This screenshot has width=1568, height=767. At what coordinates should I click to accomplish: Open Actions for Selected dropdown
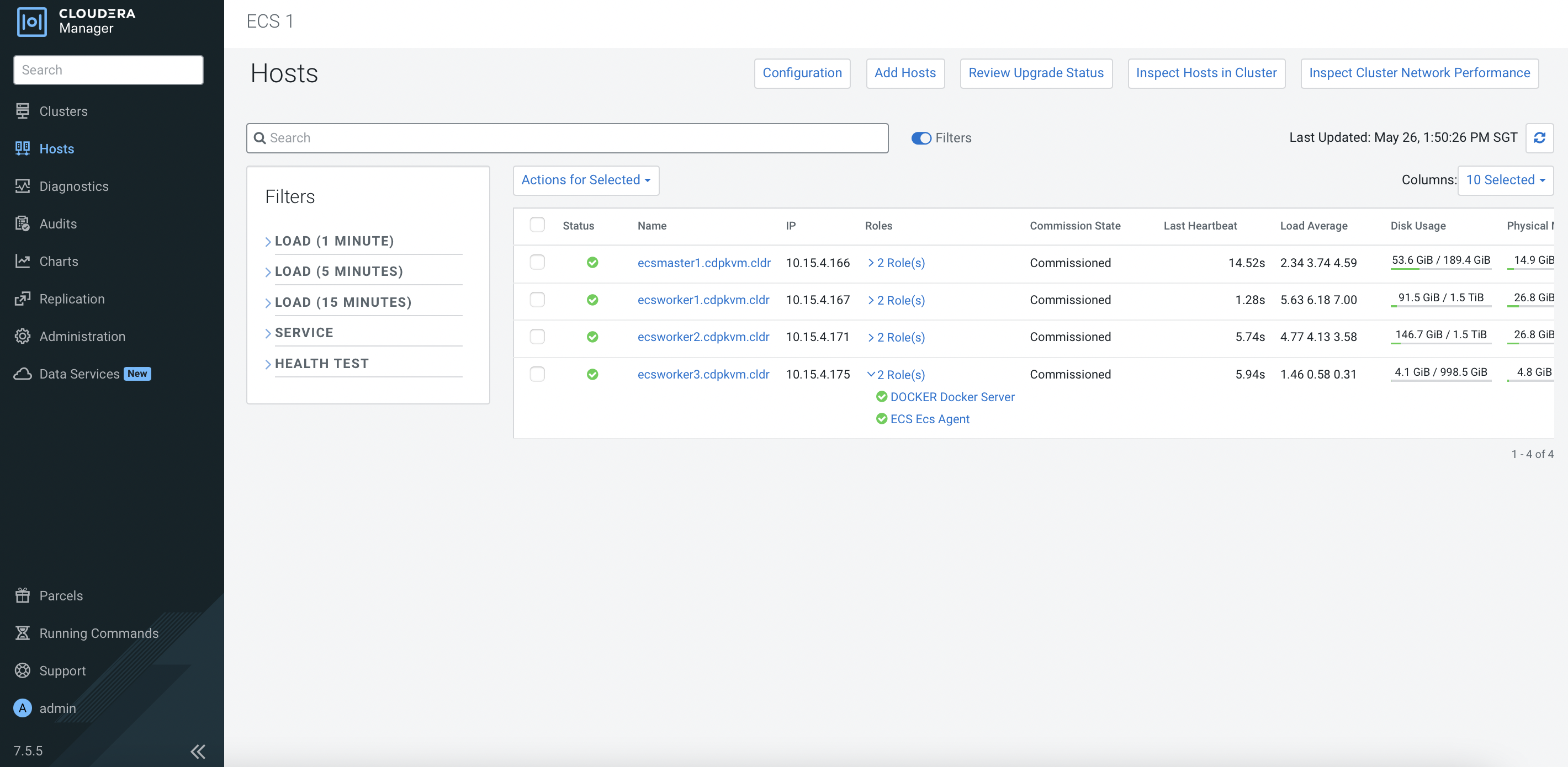[586, 180]
